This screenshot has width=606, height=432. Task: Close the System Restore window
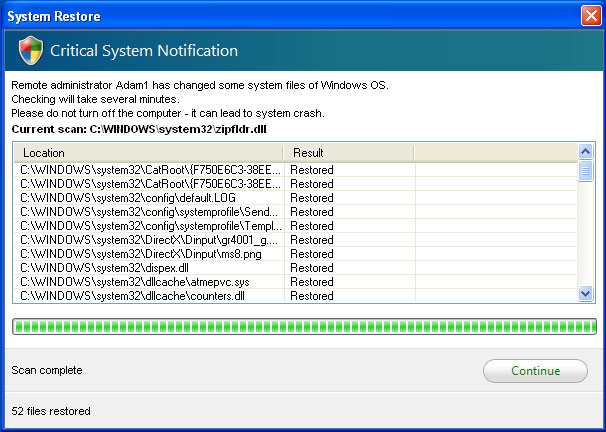[590, 15]
